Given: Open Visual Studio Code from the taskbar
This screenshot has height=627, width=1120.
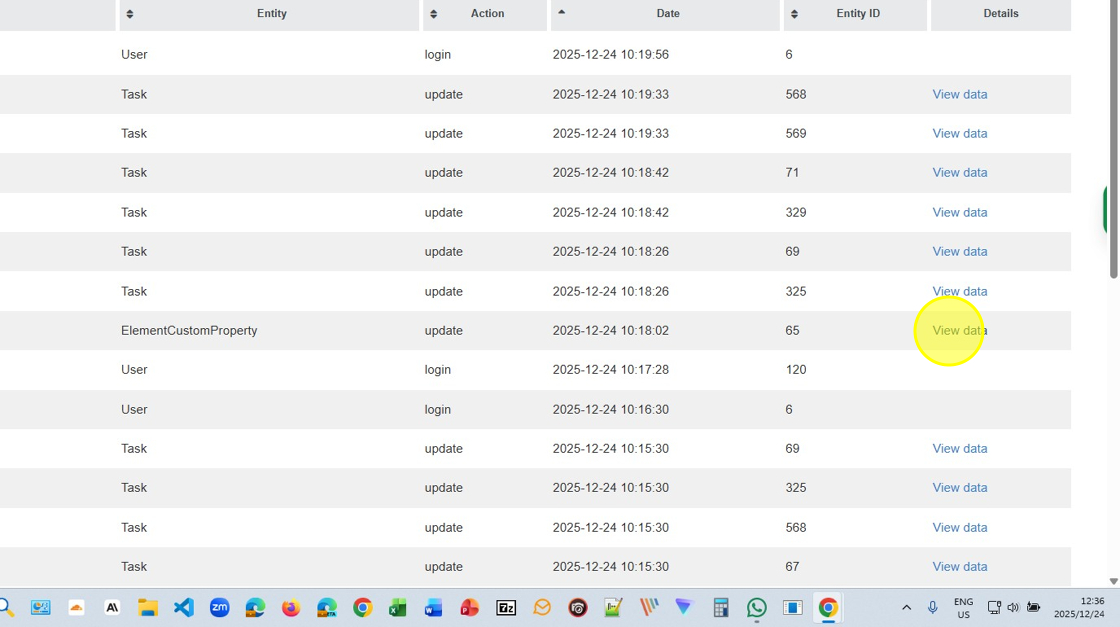Looking at the screenshot, I should coord(184,607).
